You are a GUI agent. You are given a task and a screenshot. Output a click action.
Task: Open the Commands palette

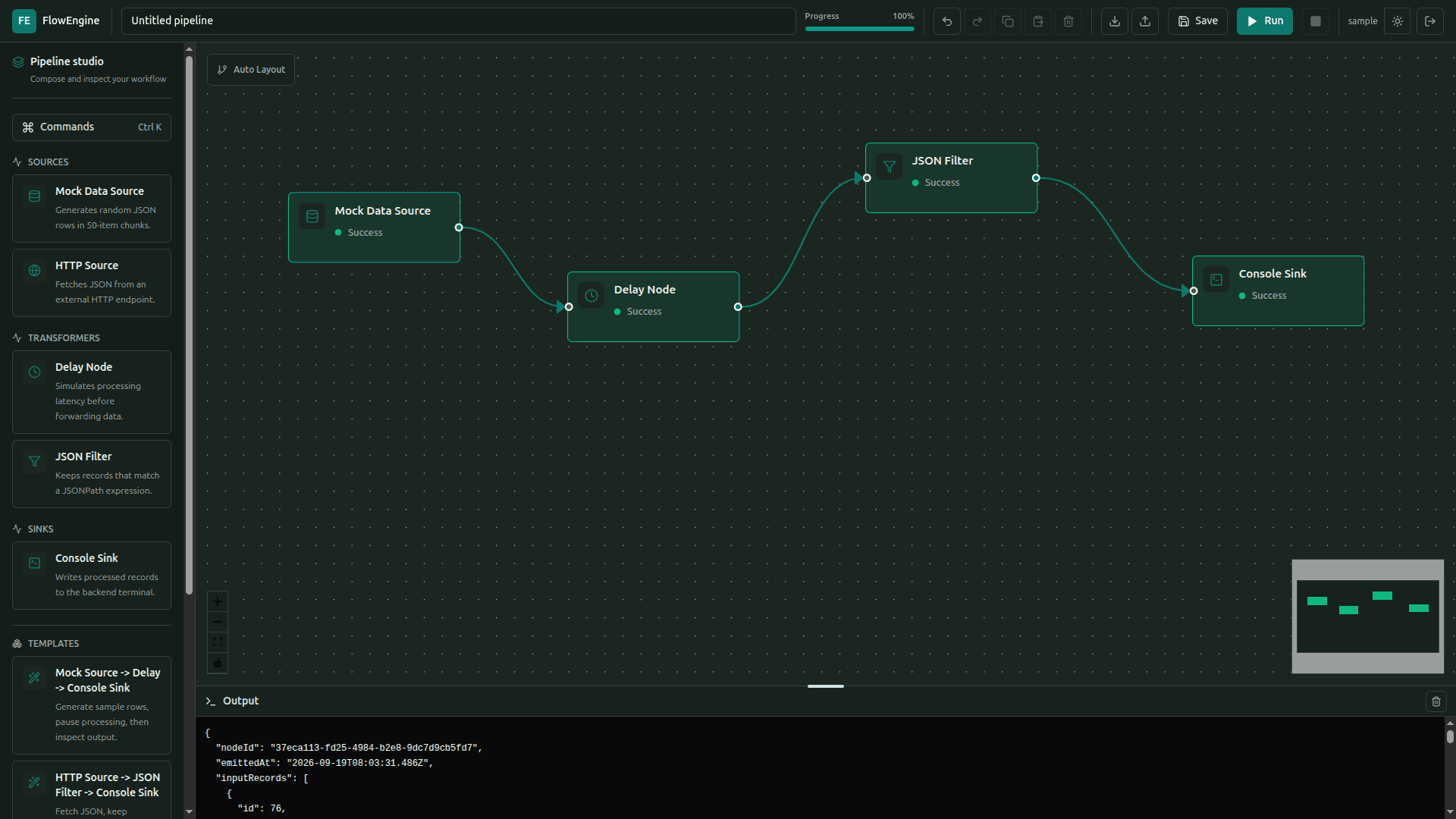pos(92,127)
